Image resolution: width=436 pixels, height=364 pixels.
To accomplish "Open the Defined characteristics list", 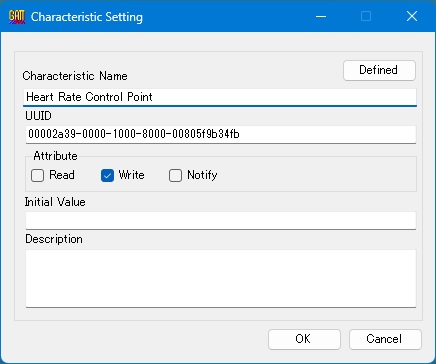I will coord(379,70).
